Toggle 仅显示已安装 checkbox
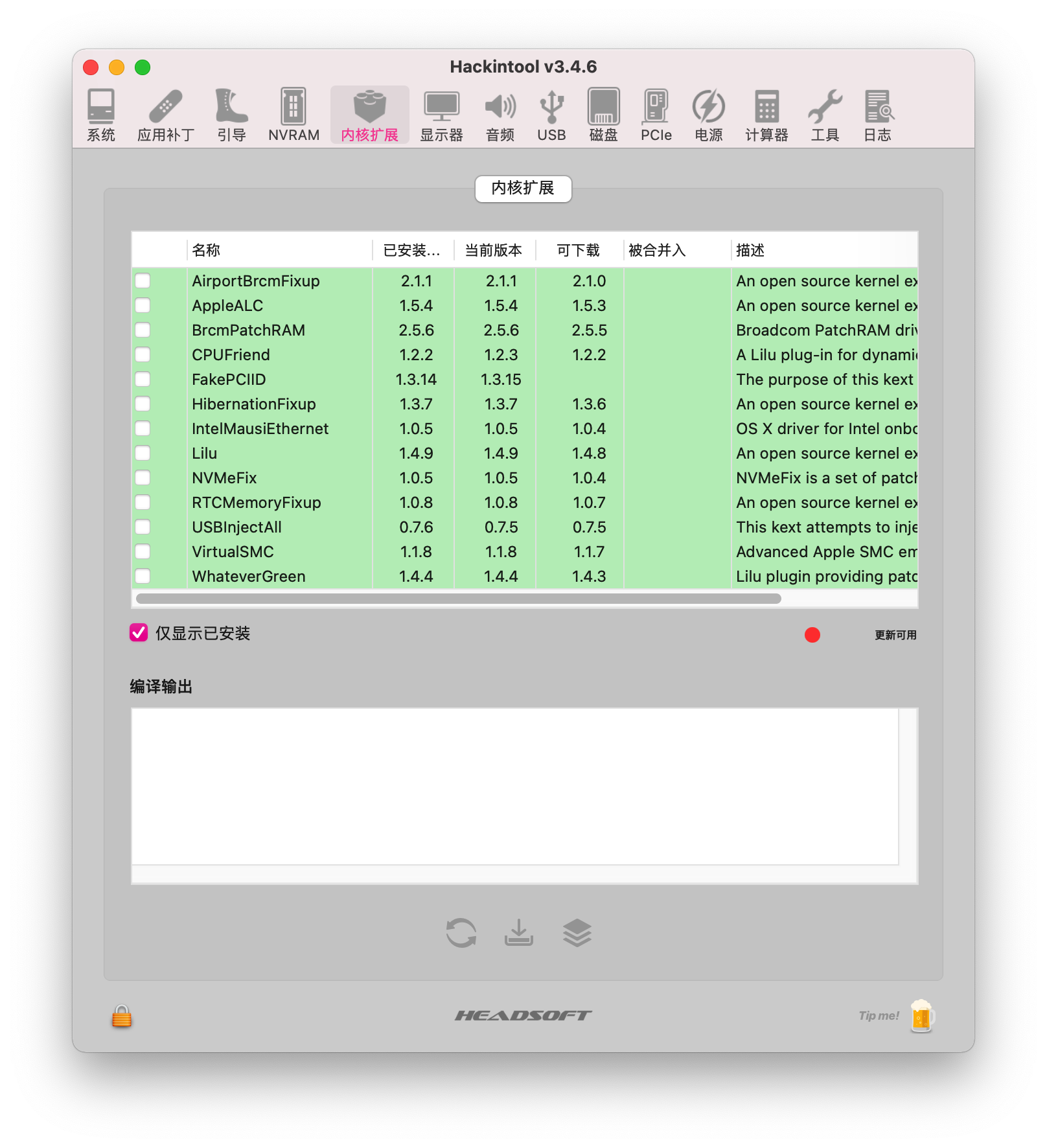The image size is (1047, 1148). click(x=139, y=632)
